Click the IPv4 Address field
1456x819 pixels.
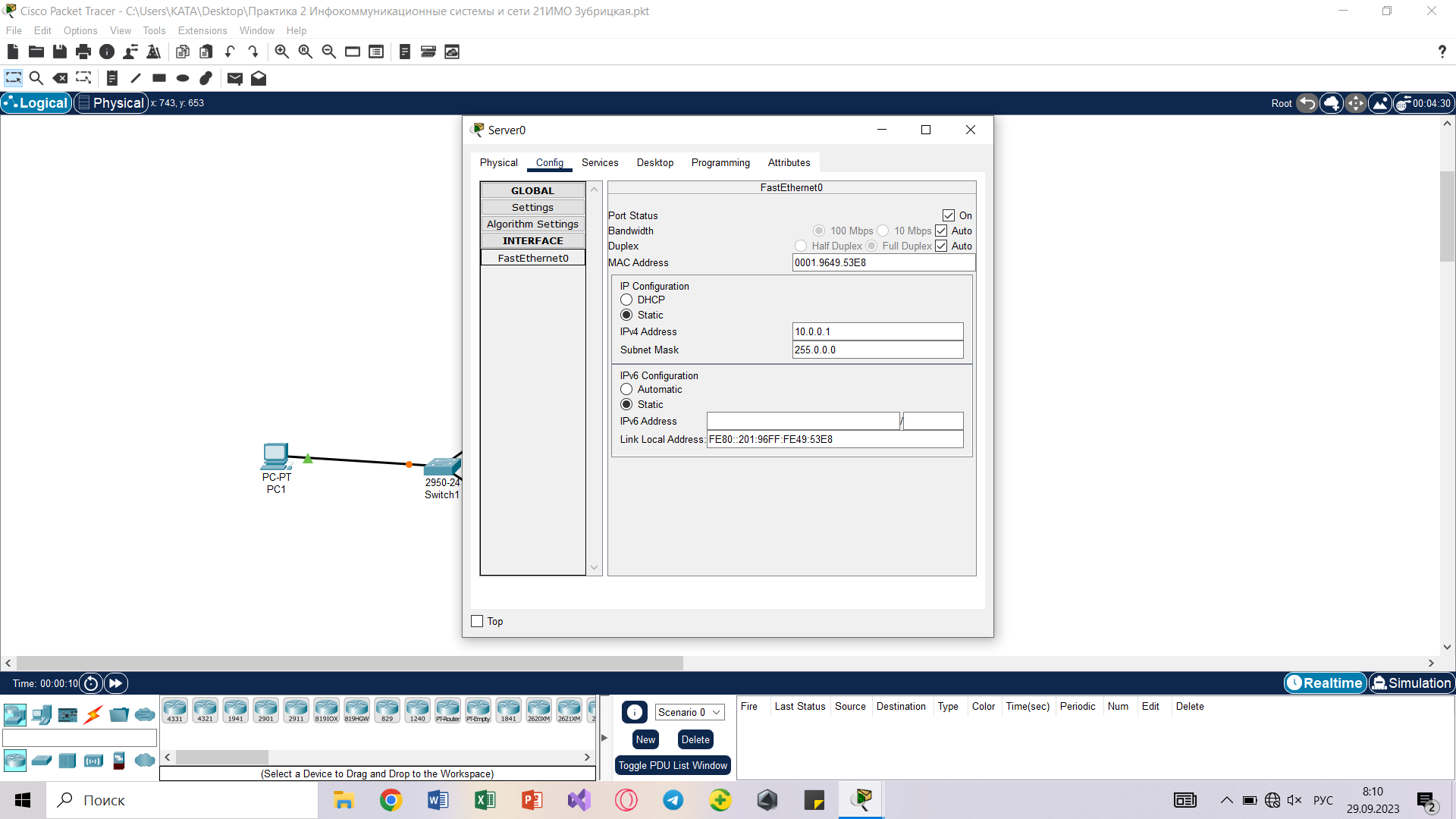click(x=877, y=331)
